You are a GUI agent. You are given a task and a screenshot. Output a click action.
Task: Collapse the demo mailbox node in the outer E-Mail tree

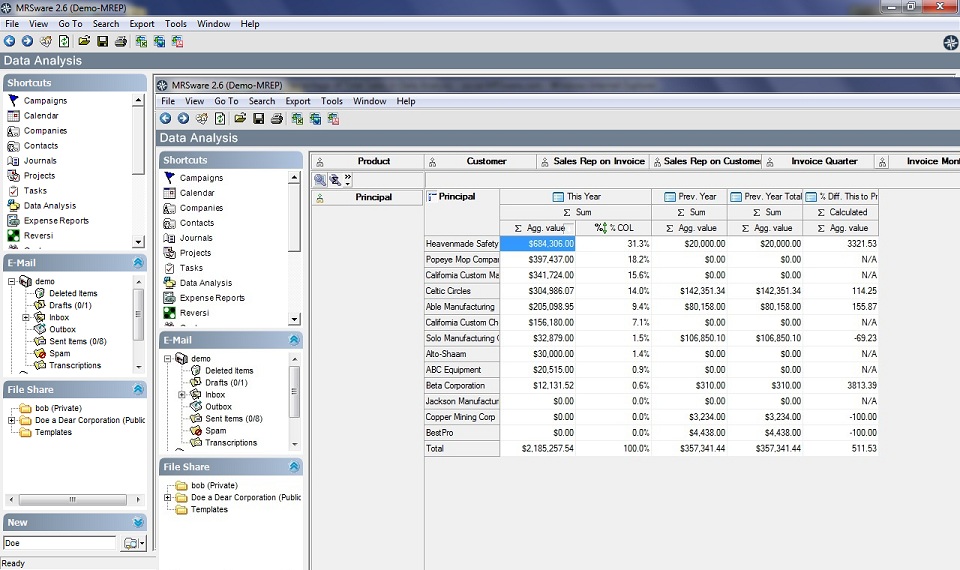pyautogui.click(x=12, y=281)
